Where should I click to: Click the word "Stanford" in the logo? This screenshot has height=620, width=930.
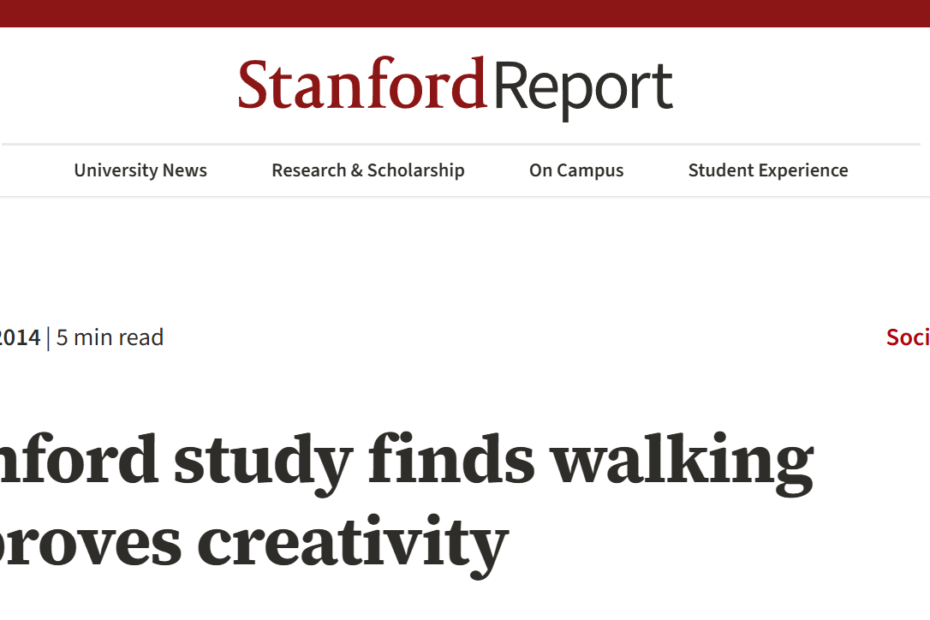pyautogui.click(x=362, y=86)
